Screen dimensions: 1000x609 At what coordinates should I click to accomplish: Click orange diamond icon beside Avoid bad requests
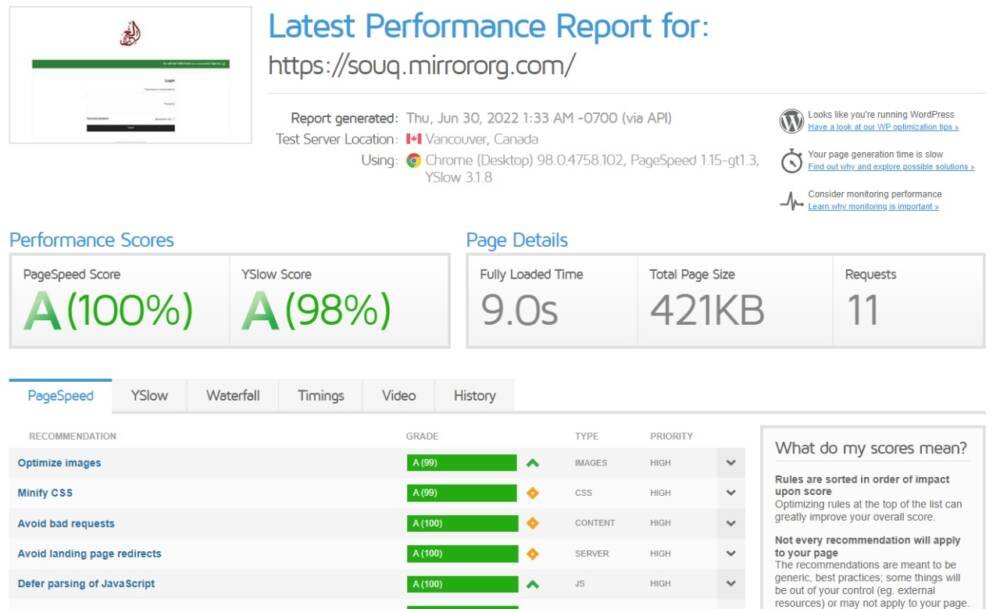click(x=533, y=523)
